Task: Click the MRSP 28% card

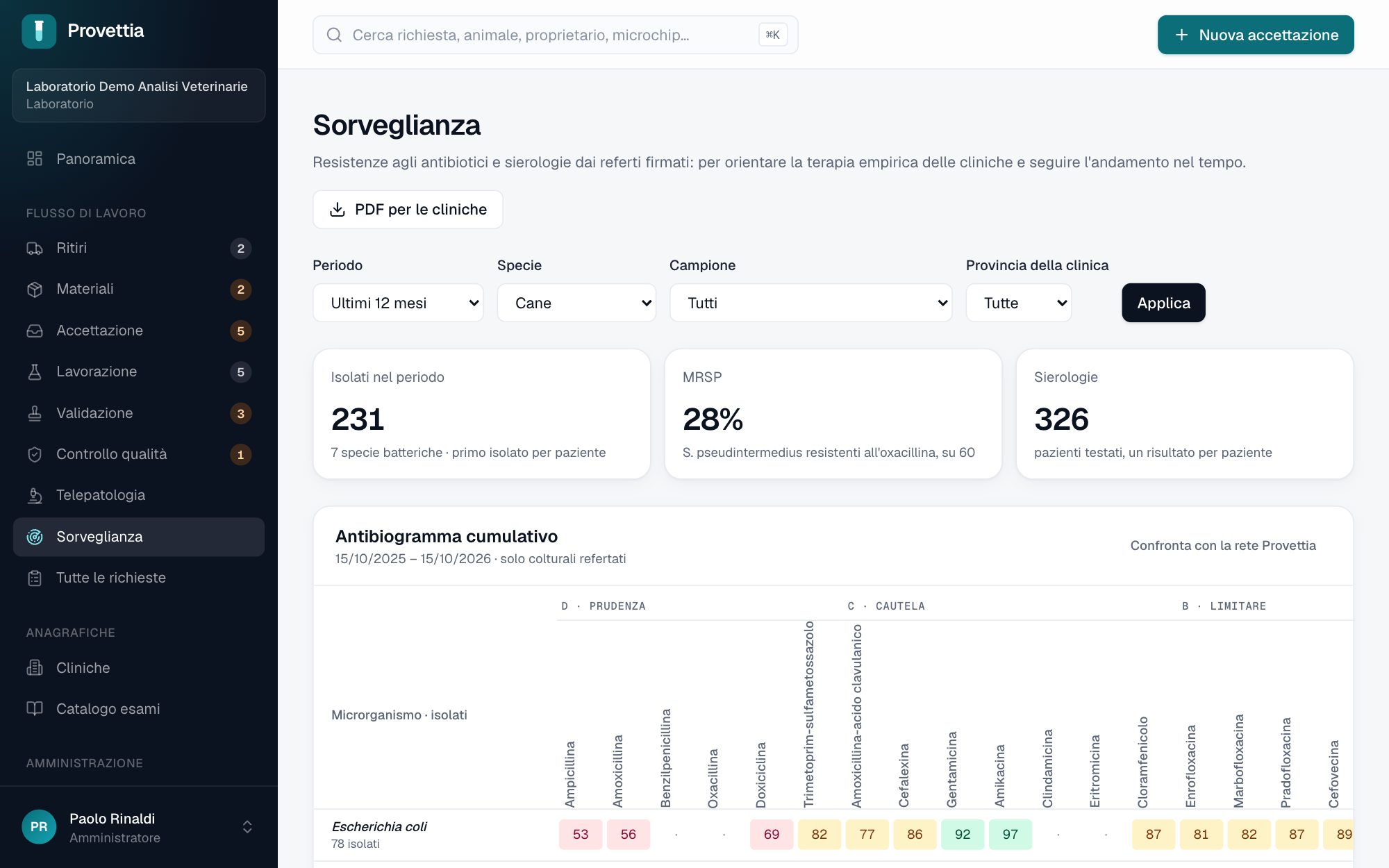Action: point(833,414)
